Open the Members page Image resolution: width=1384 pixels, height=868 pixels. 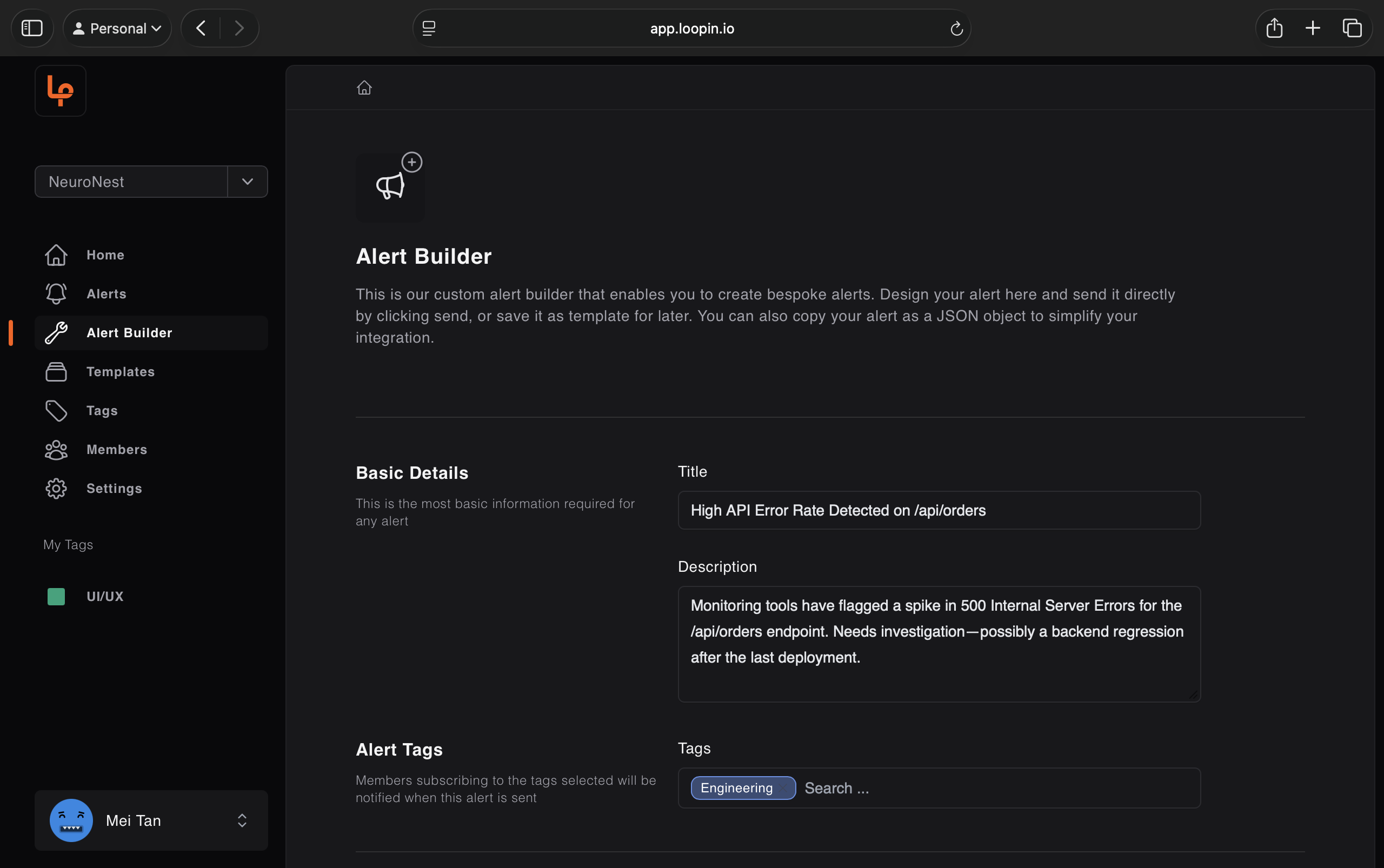click(x=117, y=450)
